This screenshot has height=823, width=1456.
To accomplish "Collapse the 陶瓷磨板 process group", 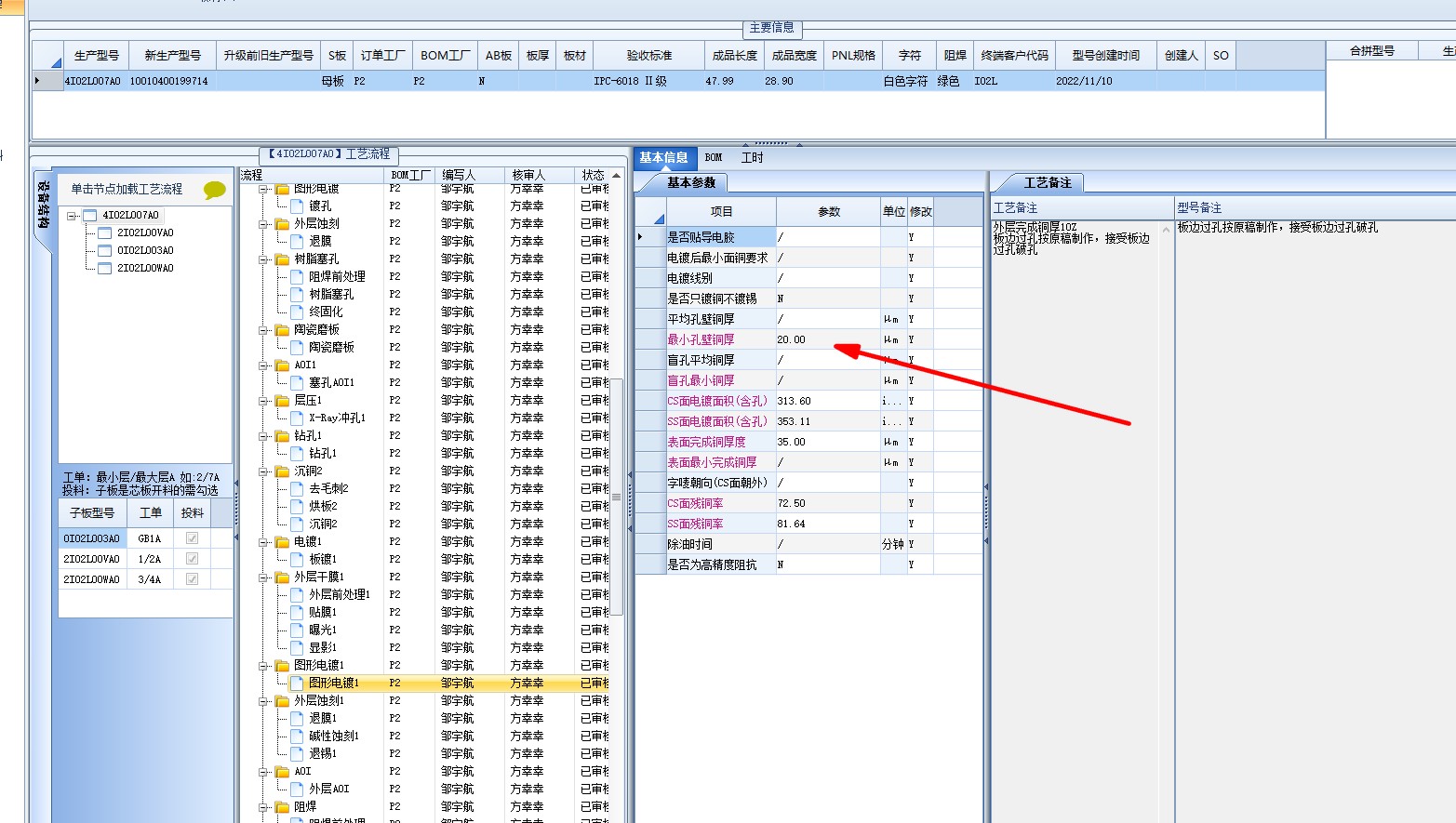I will (x=264, y=330).
